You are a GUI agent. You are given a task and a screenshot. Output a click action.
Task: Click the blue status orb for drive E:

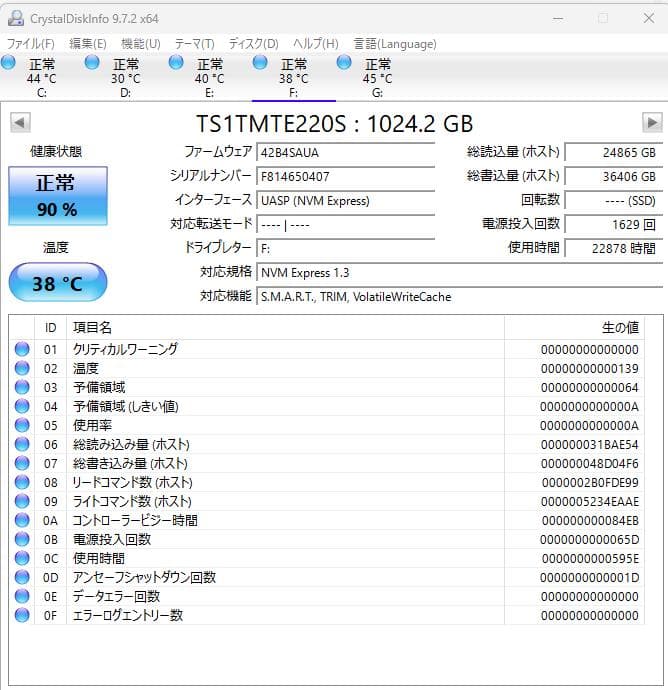click(176, 62)
